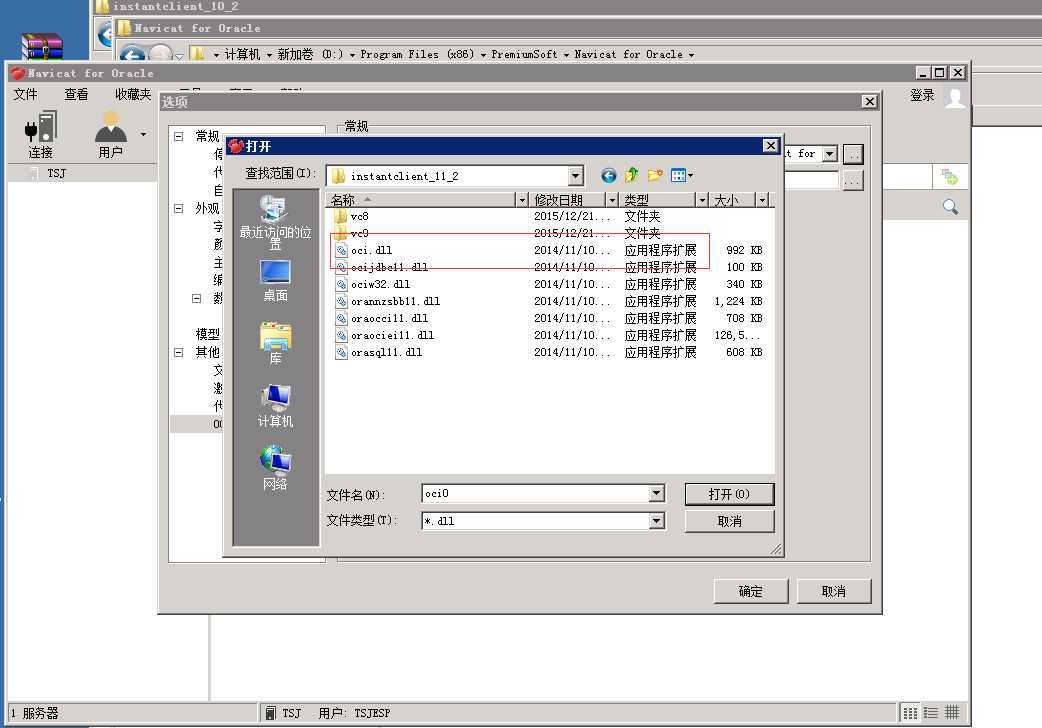Open the 名称 column filter dropdown
Image resolution: width=1042 pixels, height=728 pixels.
[522, 199]
